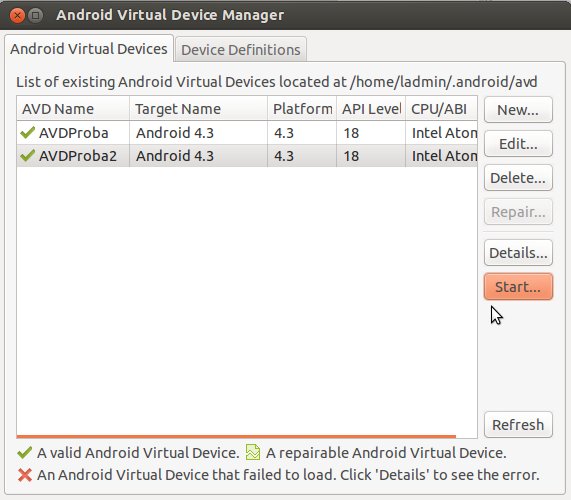
Task: Close the Android Virtual Device Manager window
Action: click(x=17, y=15)
